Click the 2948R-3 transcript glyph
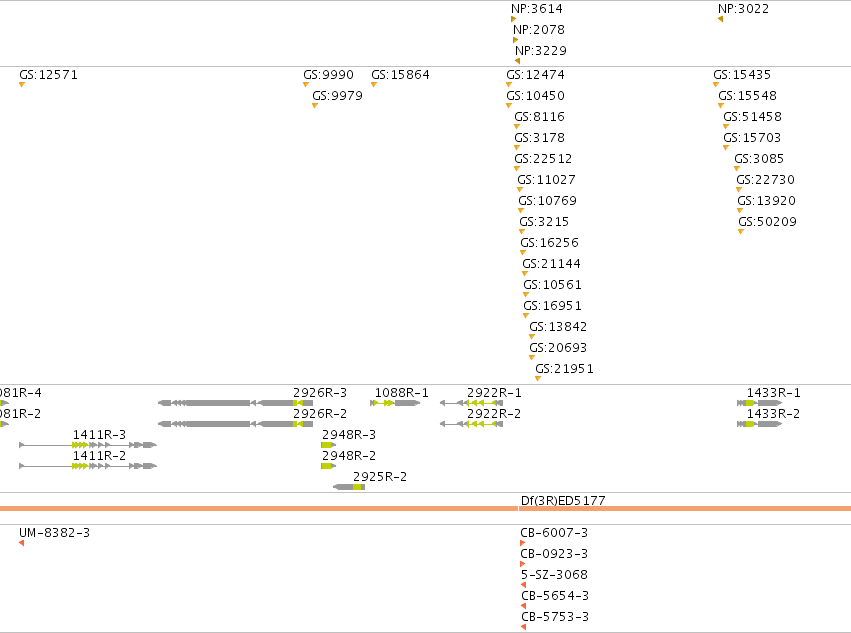Viewport: 851px width, 633px height. click(x=328, y=445)
